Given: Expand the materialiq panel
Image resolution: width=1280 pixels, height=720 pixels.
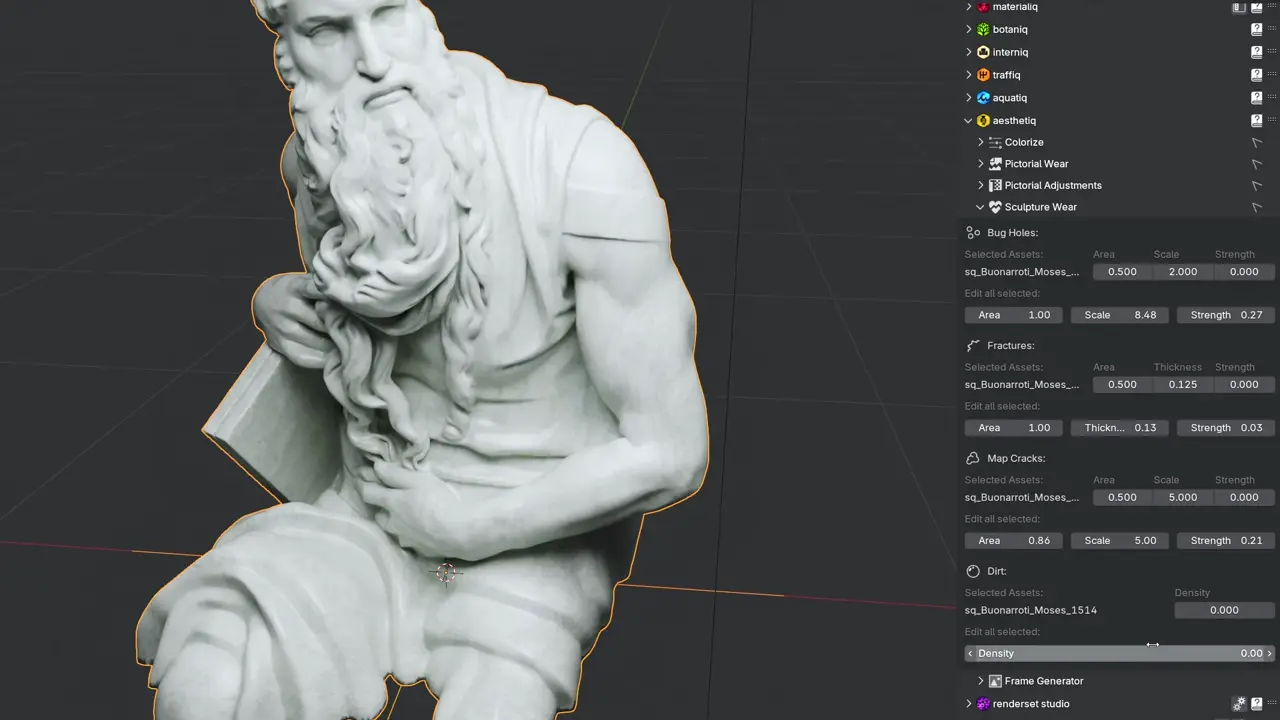Looking at the screenshot, I should click(x=969, y=7).
